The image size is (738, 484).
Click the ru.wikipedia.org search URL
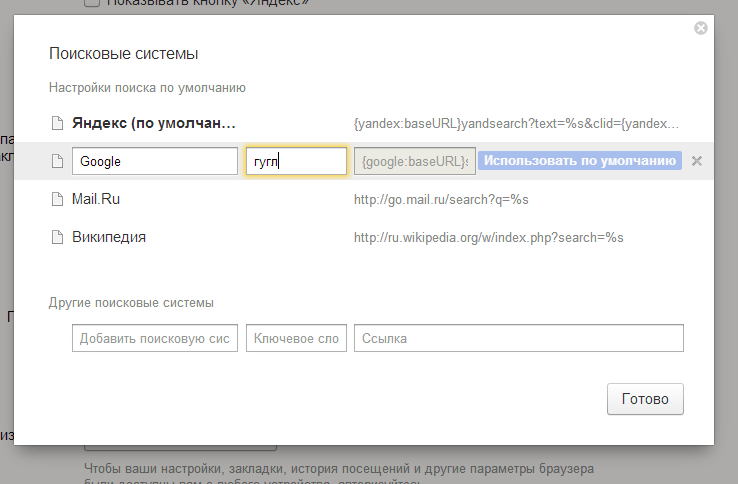click(489, 237)
